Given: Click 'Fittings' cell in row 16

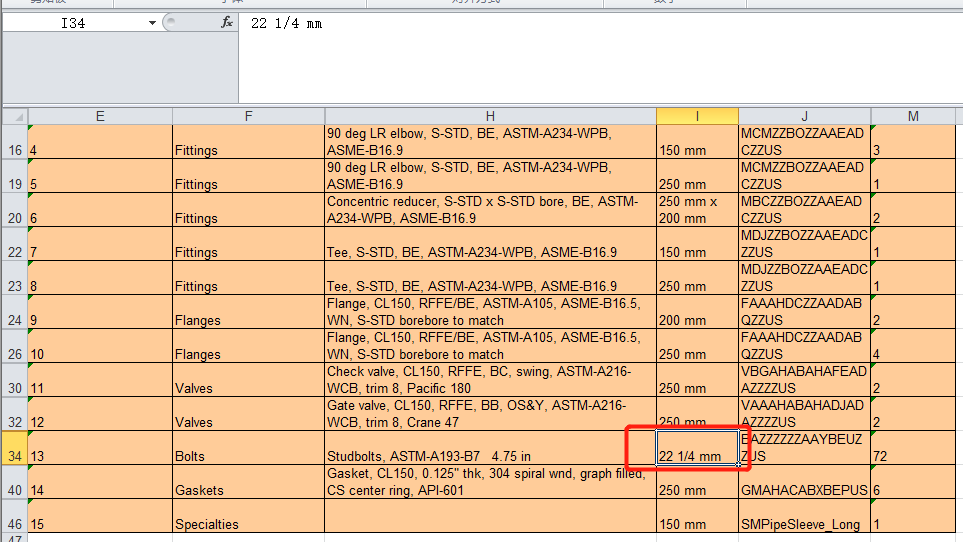Looking at the screenshot, I should pyautogui.click(x=249, y=142).
